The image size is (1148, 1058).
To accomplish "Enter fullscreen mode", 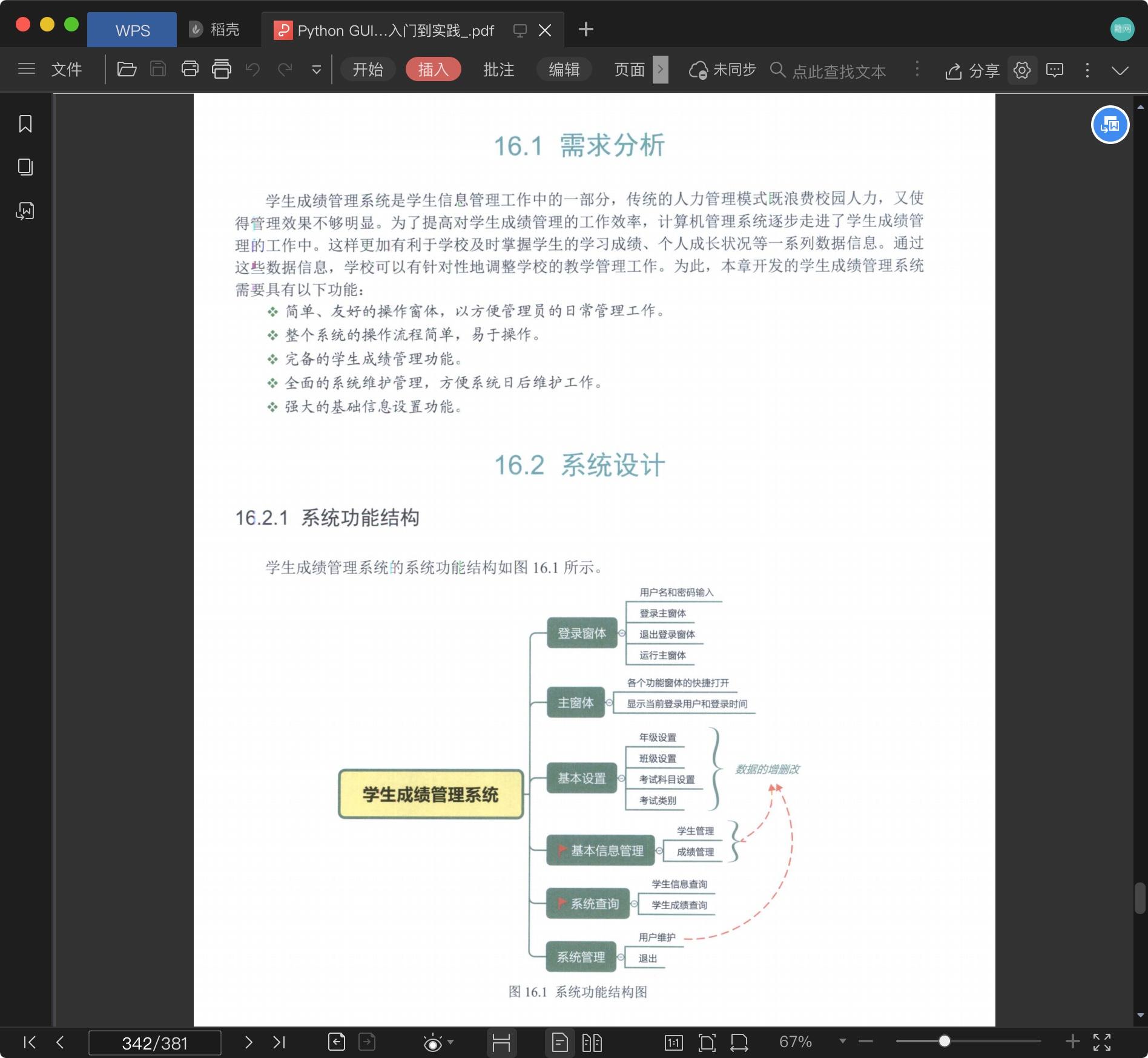I will [x=1102, y=1042].
